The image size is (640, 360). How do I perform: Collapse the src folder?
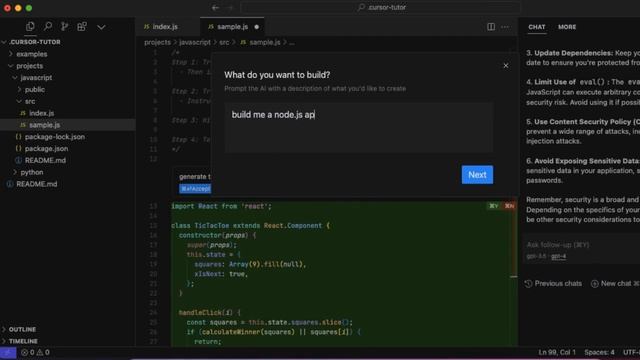point(30,101)
